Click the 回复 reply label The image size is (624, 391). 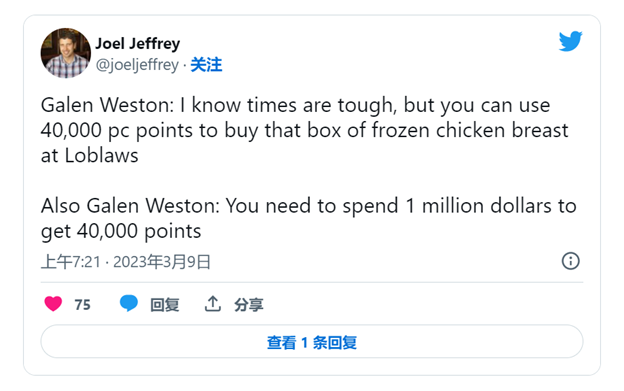click(165, 305)
